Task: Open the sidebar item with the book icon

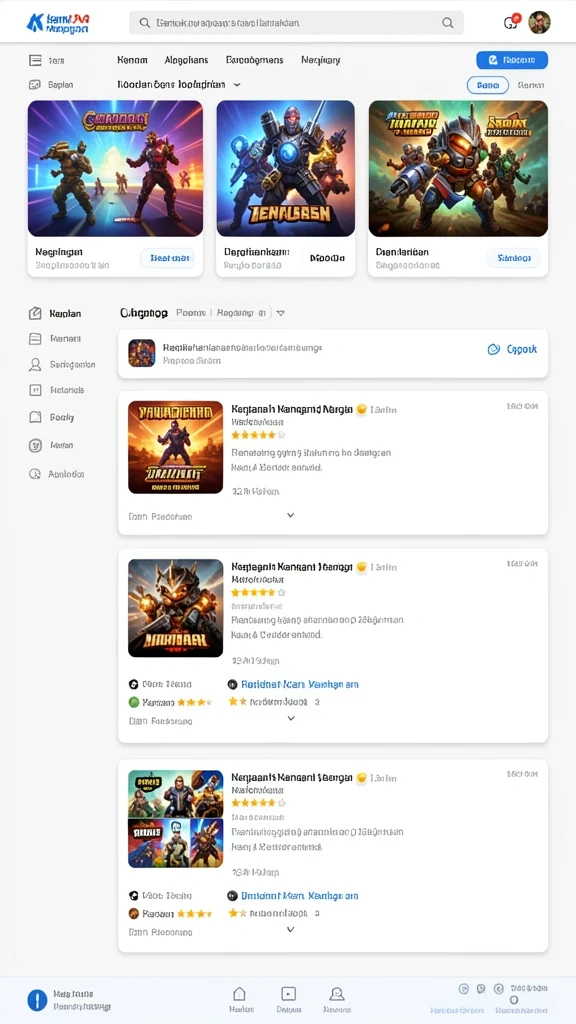Action: pos(35,417)
